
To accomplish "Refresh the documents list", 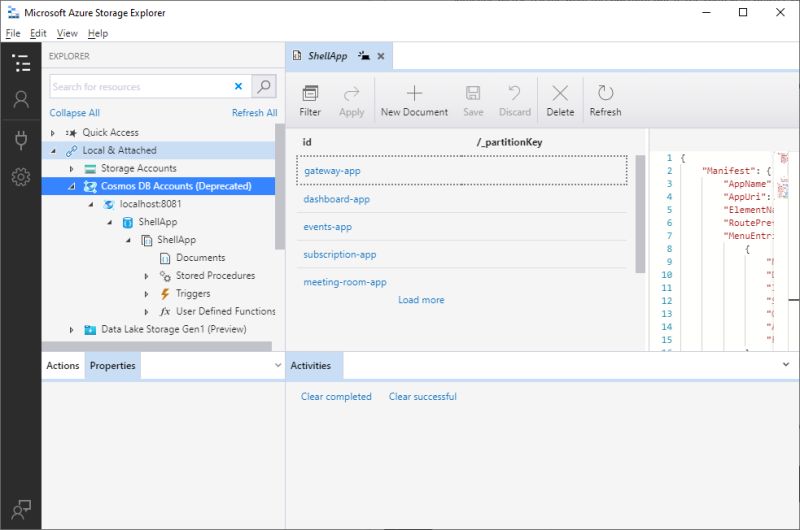I will point(606,101).
